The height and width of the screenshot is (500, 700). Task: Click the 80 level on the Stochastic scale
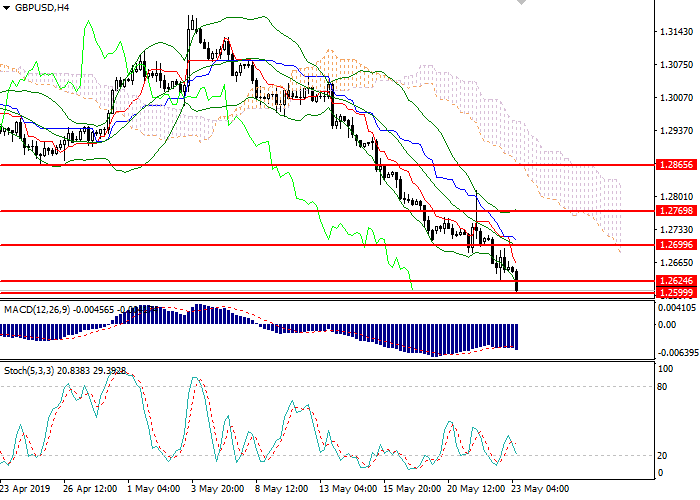tap(661, 386)
